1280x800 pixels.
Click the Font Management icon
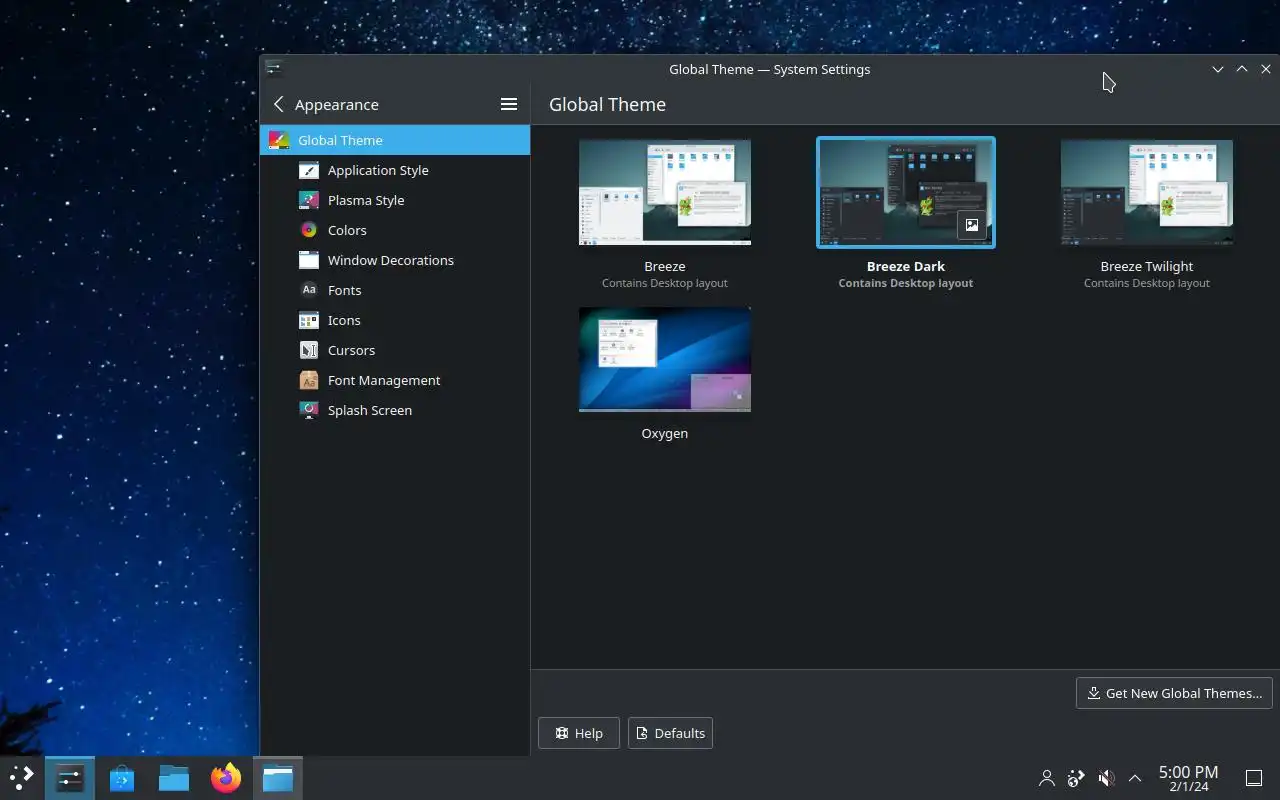(309, 380)
